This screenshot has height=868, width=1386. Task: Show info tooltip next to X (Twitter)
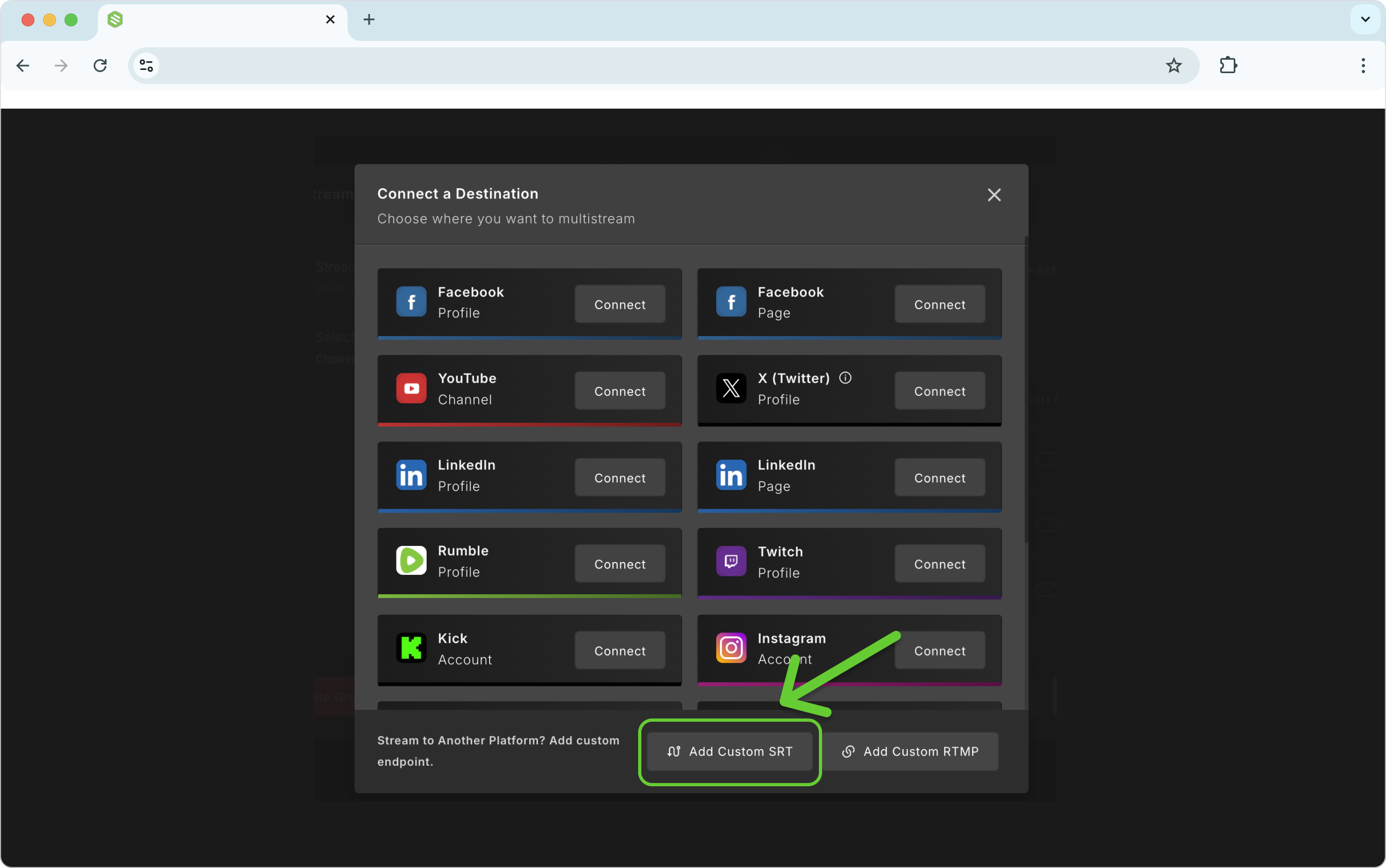click(845, 378)
